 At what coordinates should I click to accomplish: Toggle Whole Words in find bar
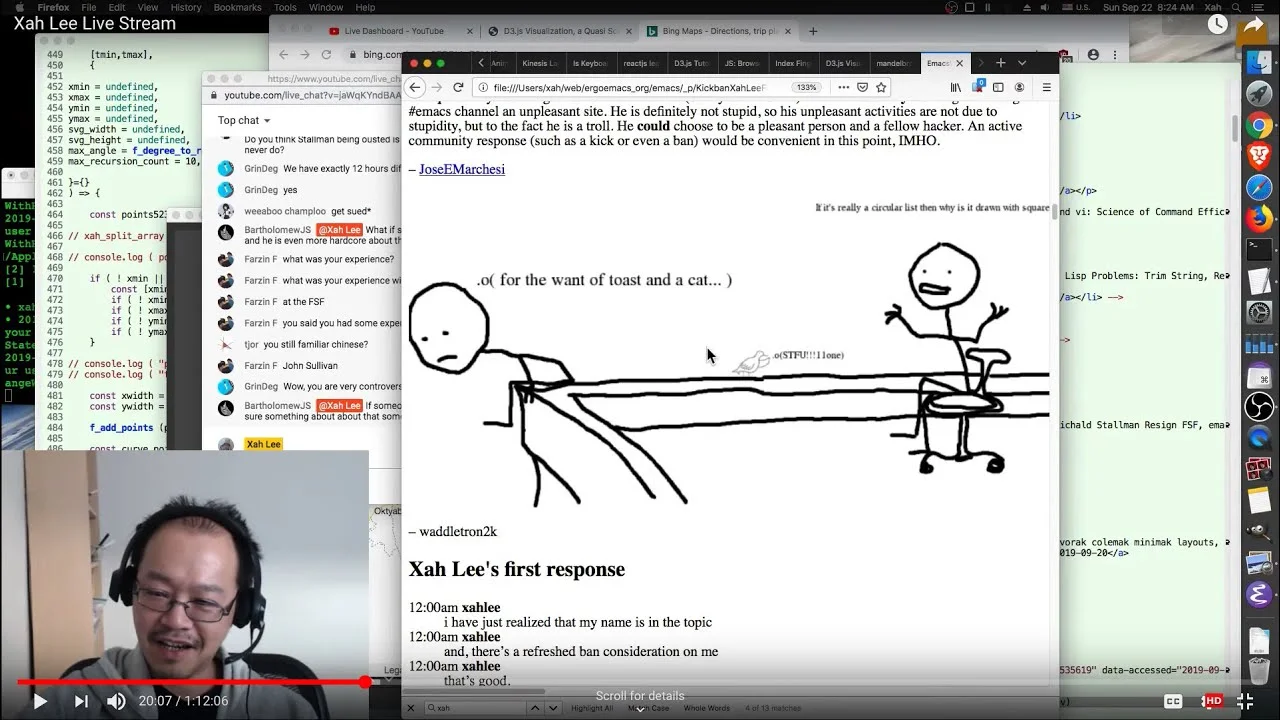point(706,708)
